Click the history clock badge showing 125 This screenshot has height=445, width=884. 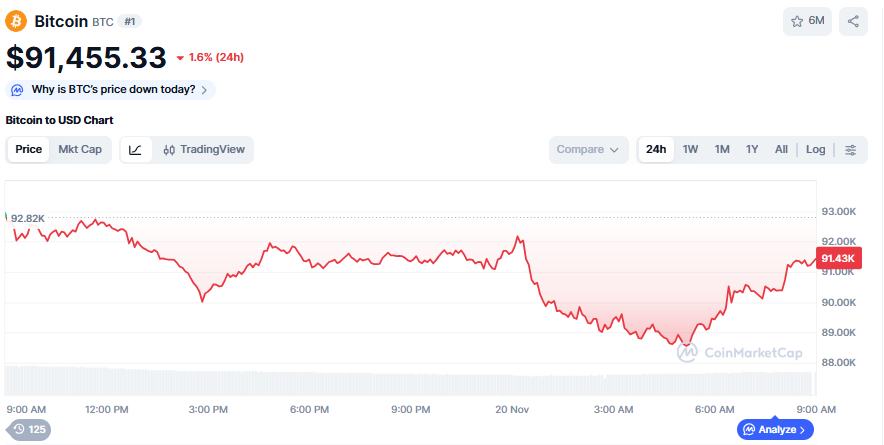[x=28, y=429]
